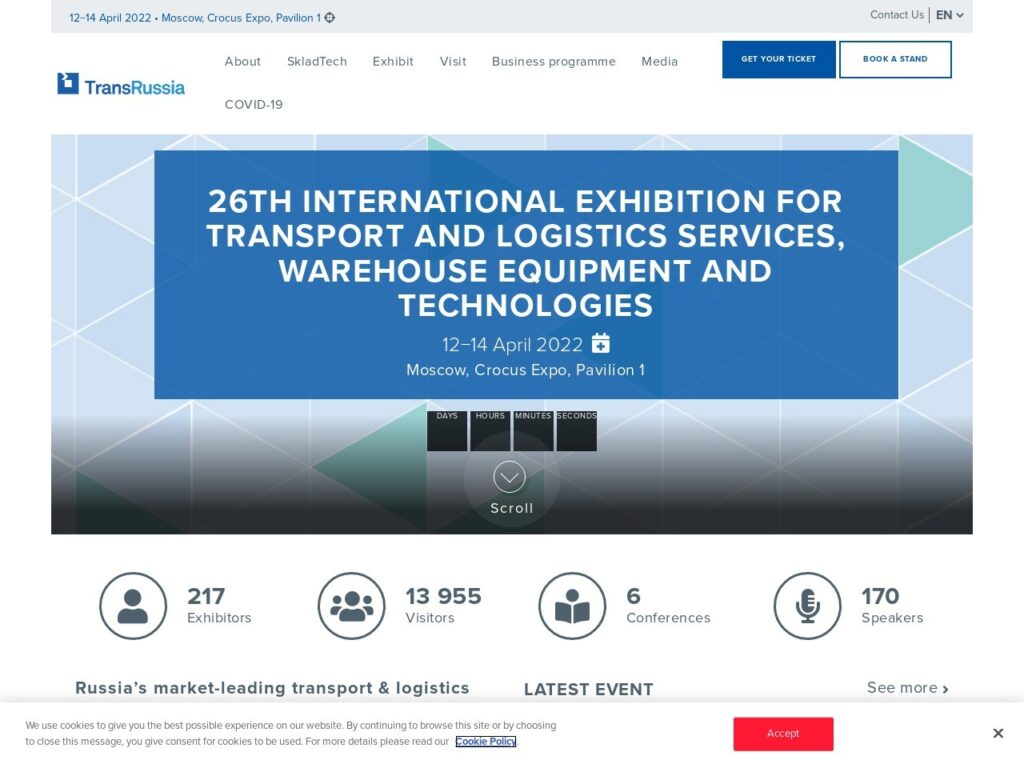Click the 'Russia's market-leading transport & logistics' heading

[x=272, y=688]
